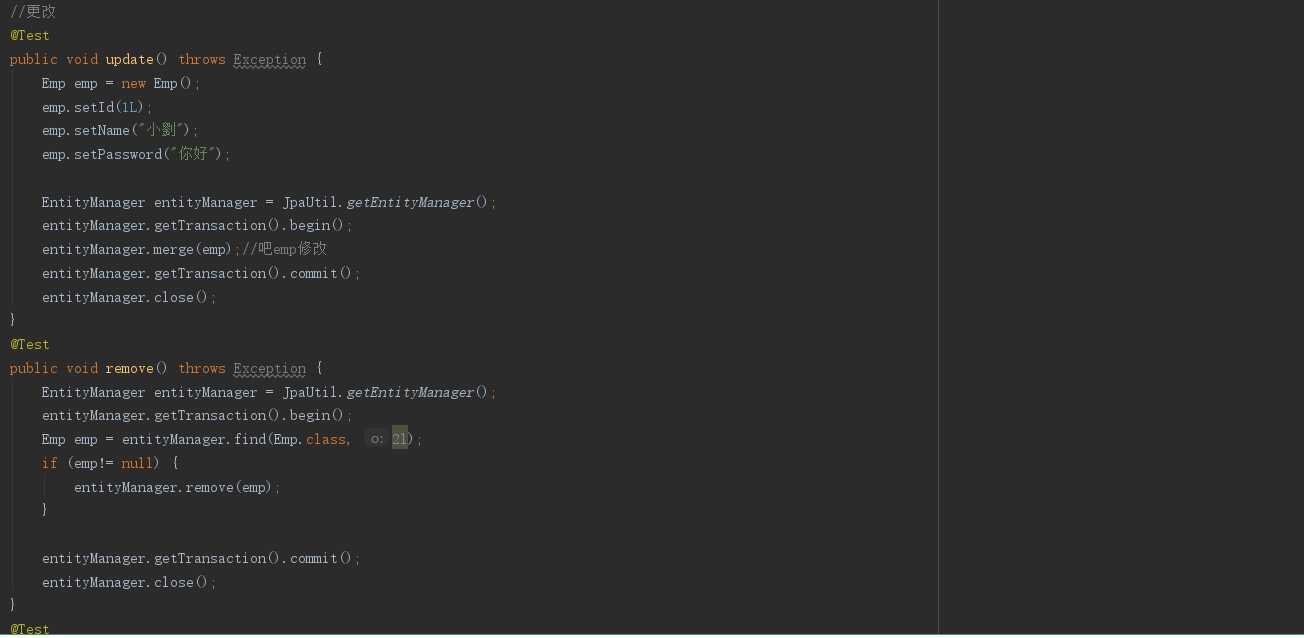This screenshot has width=1304, height=638.
Task: Click the Emp.class argument
Action: point(310,440)
